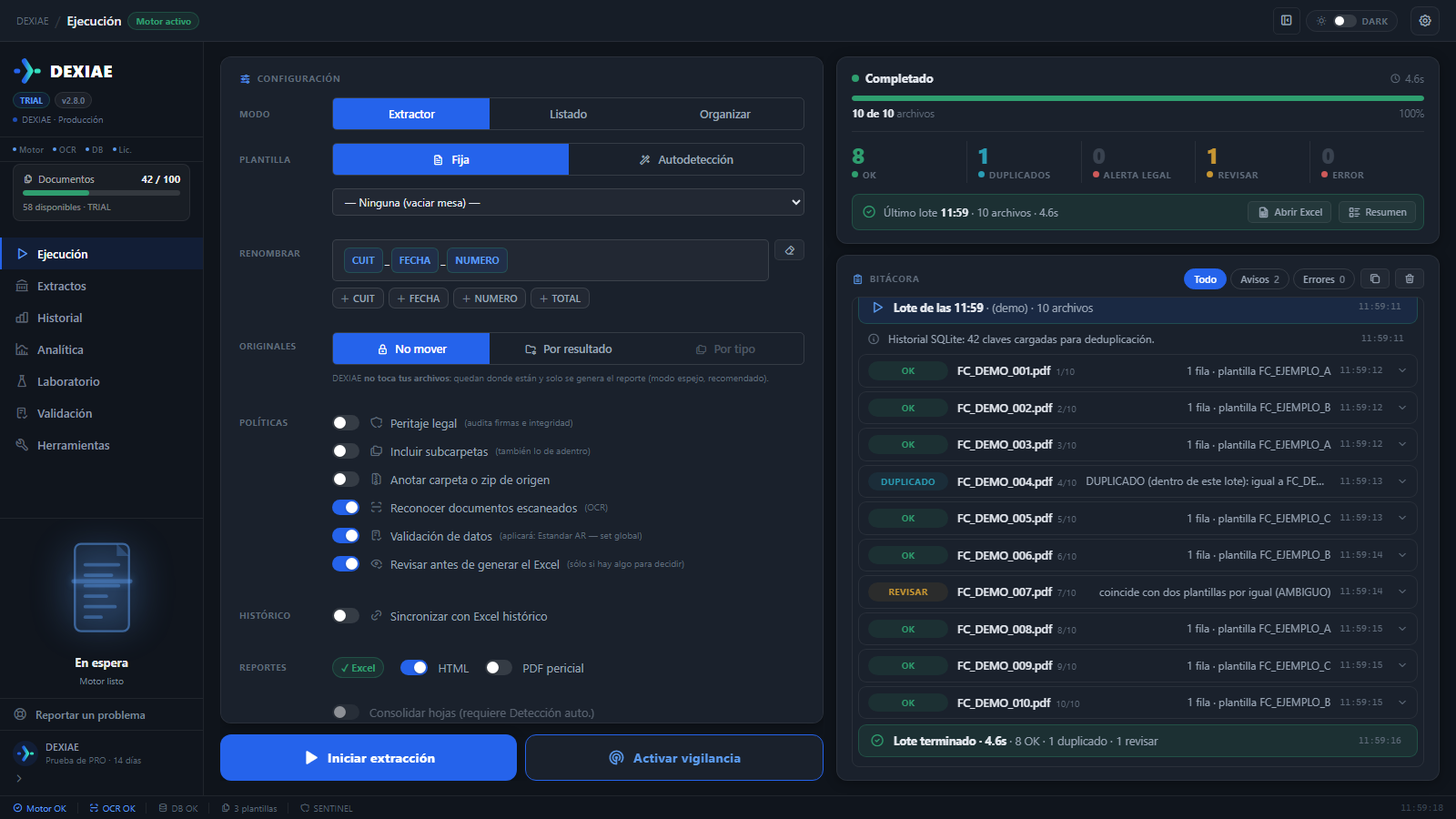Open settings gear in top bar
Screen dimensions: 1456x819
coord(1425,21)
